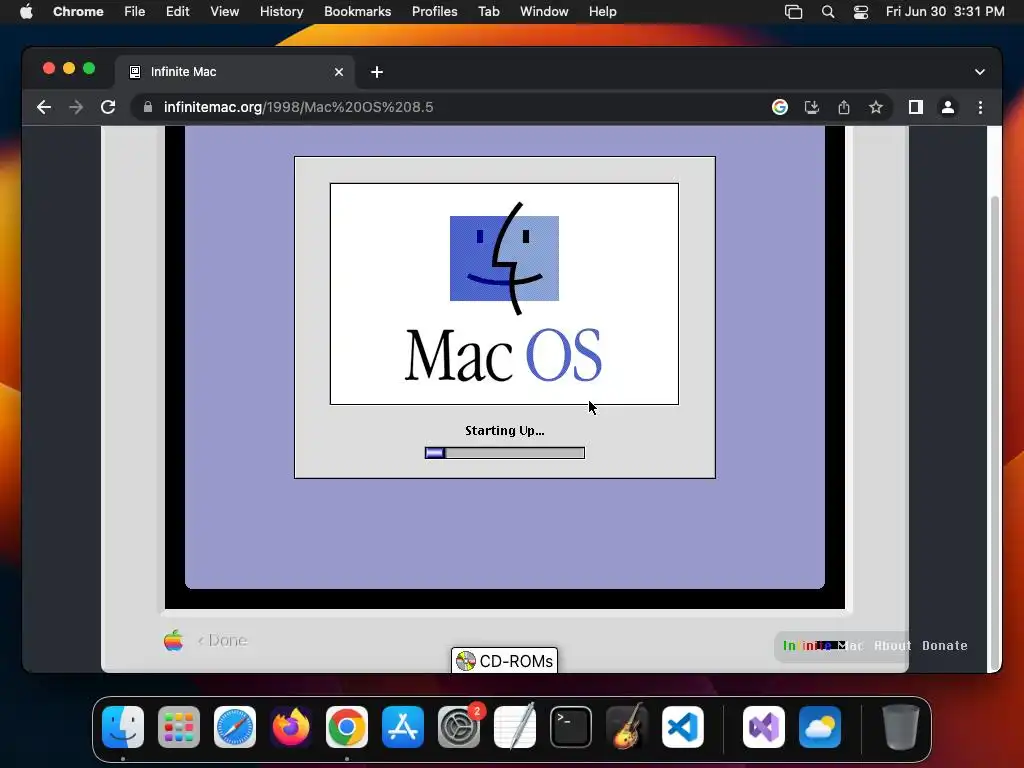This screenshot has height=768, width=1024.
Task: Install the app via the address bar icon
Action: coord(812,107)
